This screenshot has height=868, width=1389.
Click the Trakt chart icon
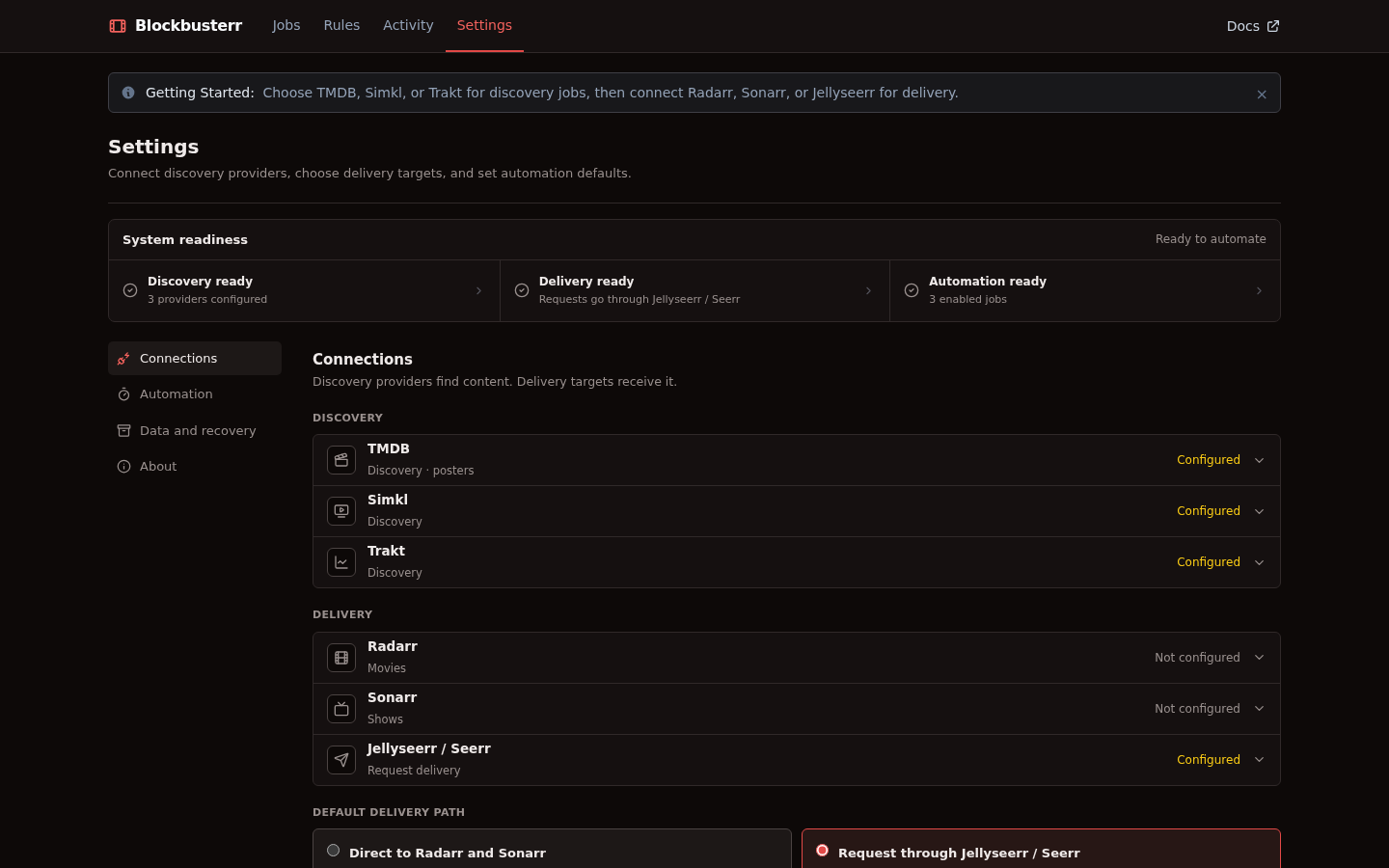pos(341,562)
